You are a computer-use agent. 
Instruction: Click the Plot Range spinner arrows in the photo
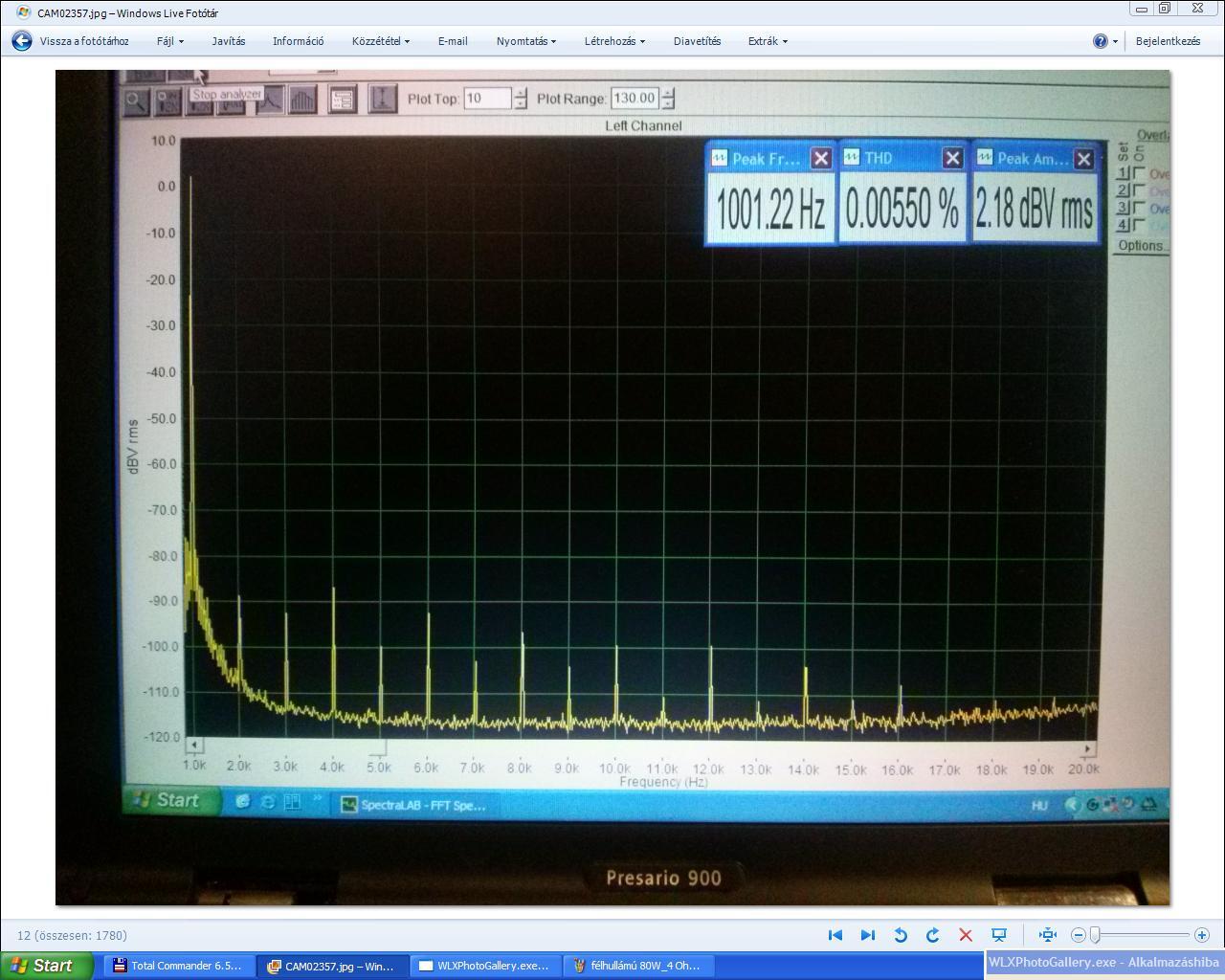pos(668,99)
